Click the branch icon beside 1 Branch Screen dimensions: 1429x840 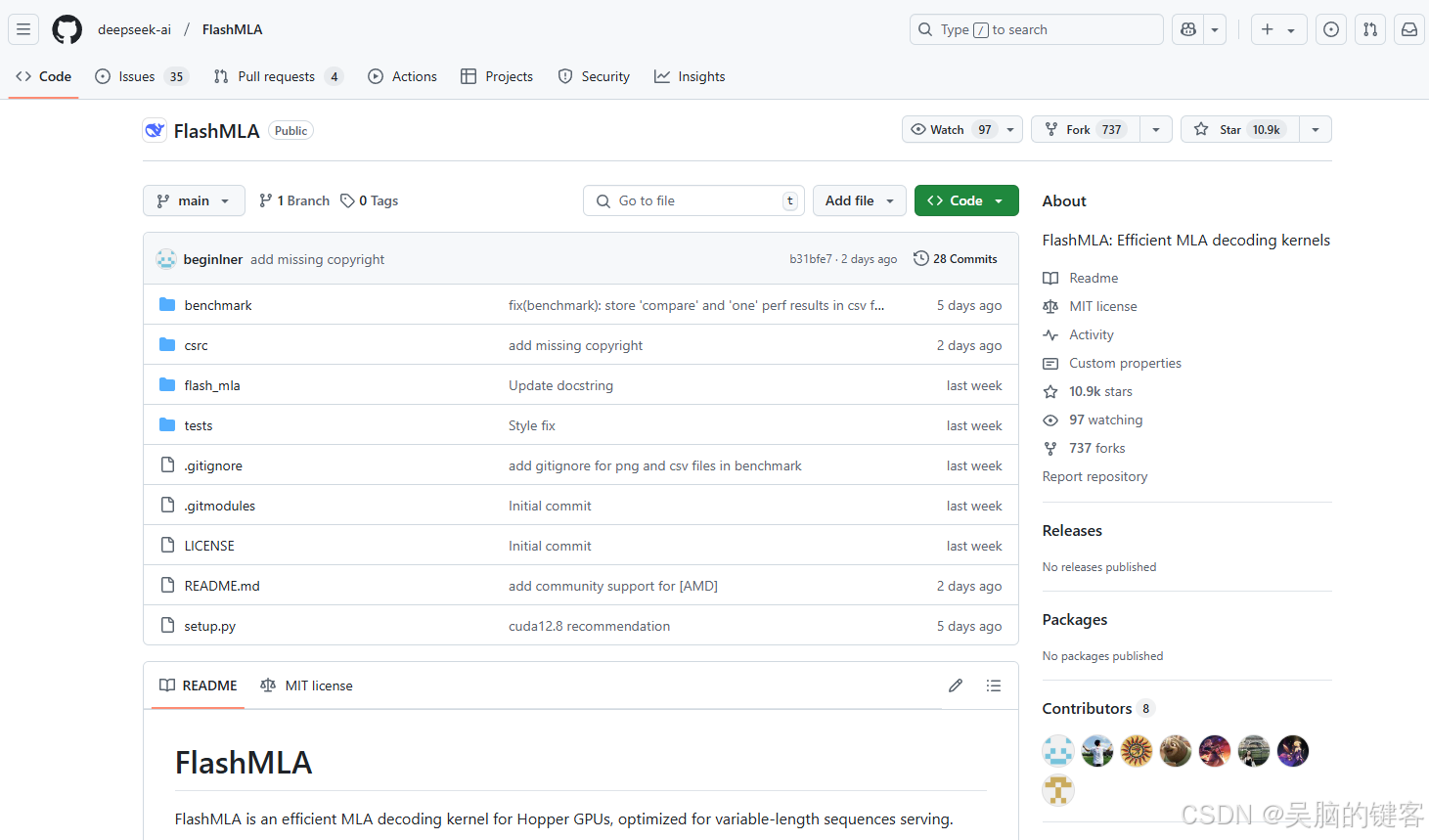tap(265, 200)
